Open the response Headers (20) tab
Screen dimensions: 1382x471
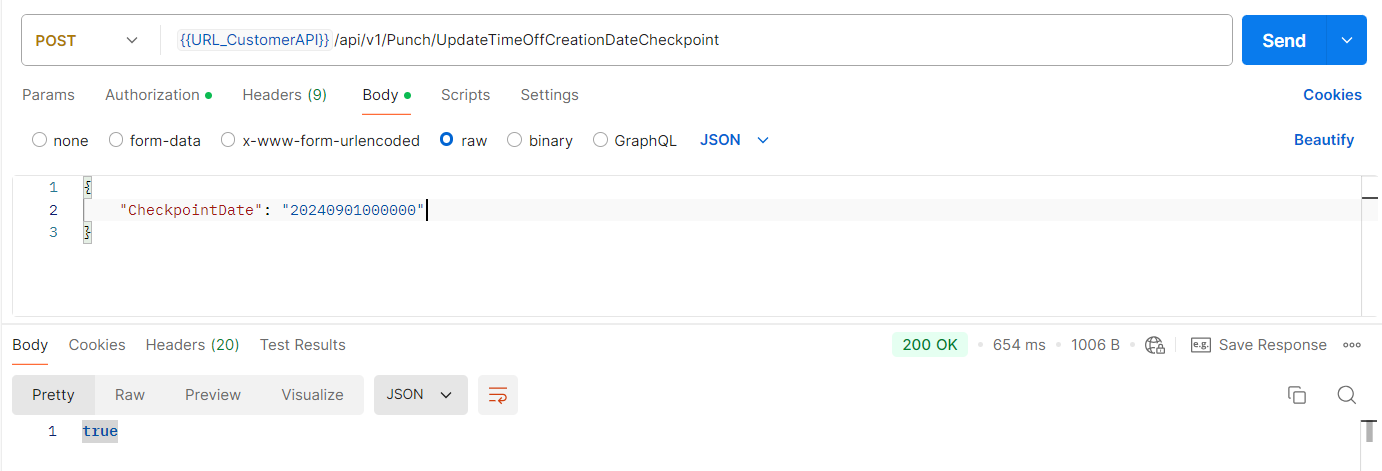(192, 345)
